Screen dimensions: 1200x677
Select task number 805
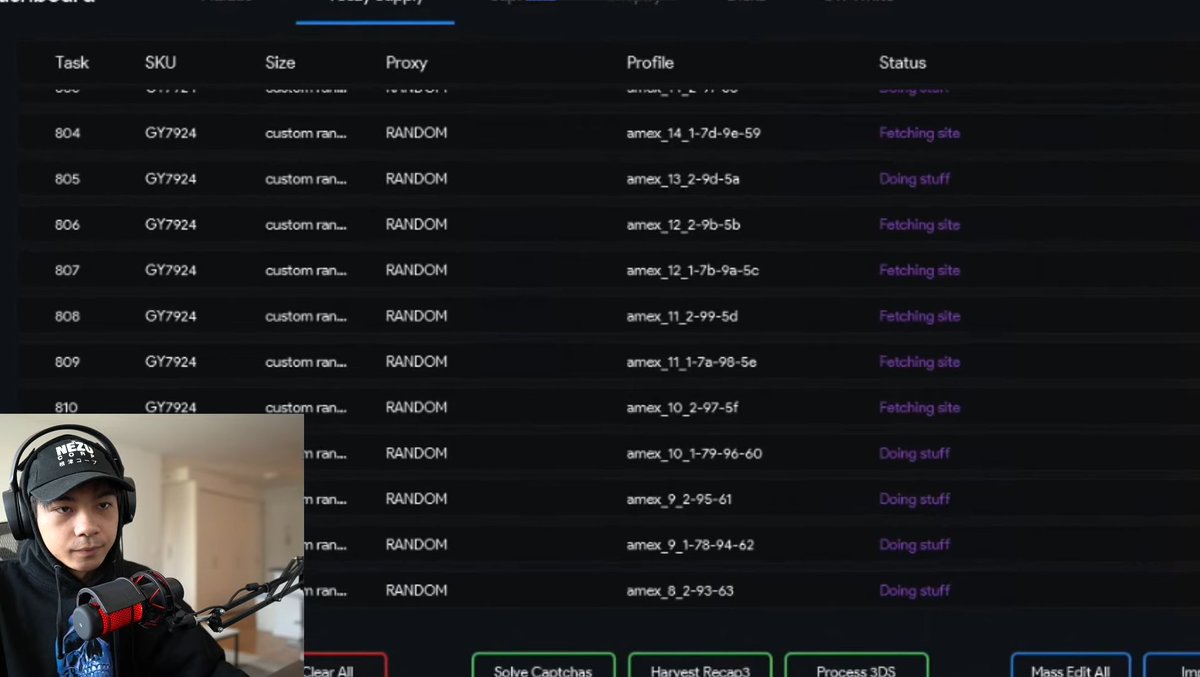click(x=67, y=179)
